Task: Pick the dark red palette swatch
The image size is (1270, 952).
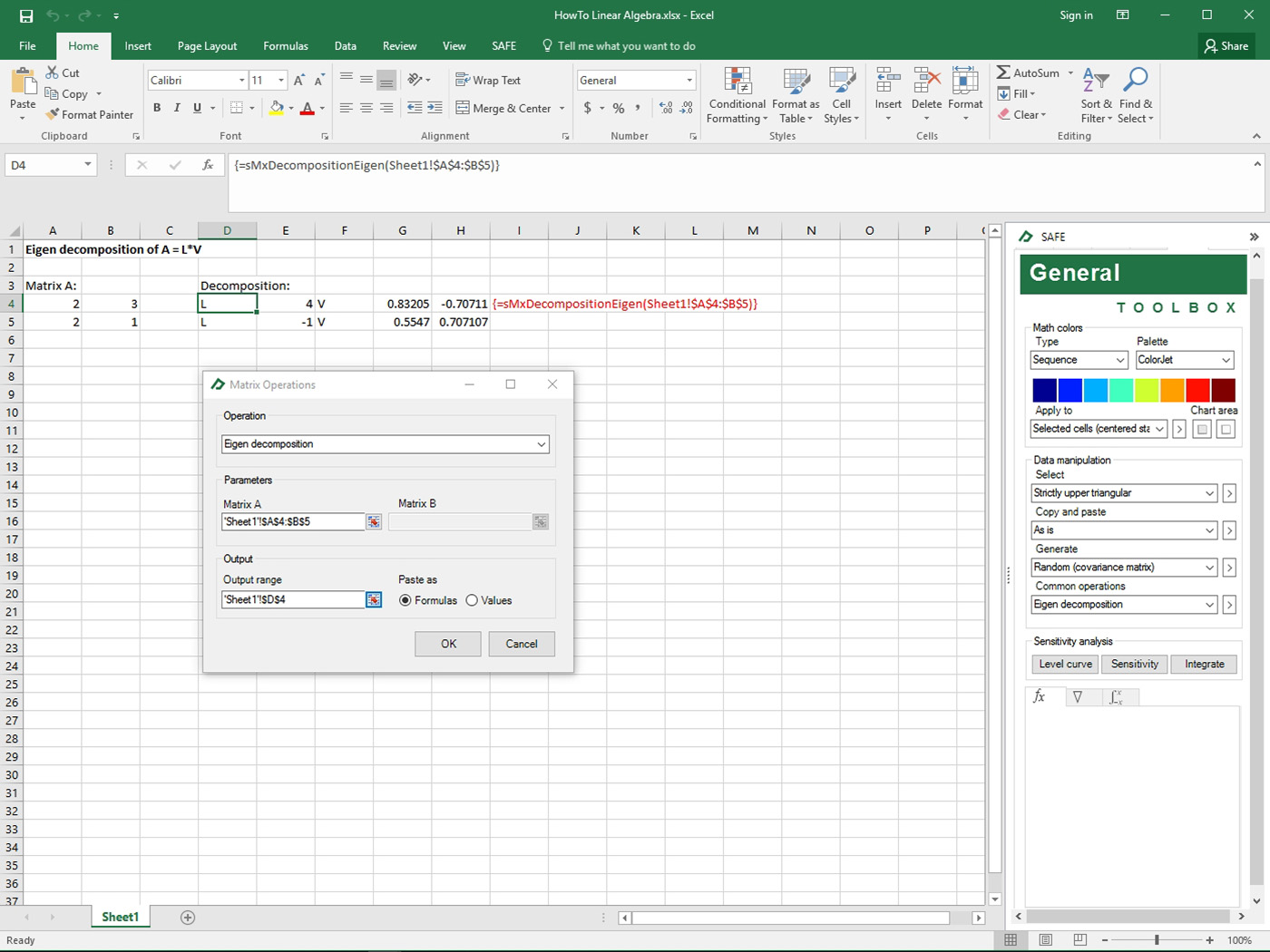Action: pos(1223,390)
